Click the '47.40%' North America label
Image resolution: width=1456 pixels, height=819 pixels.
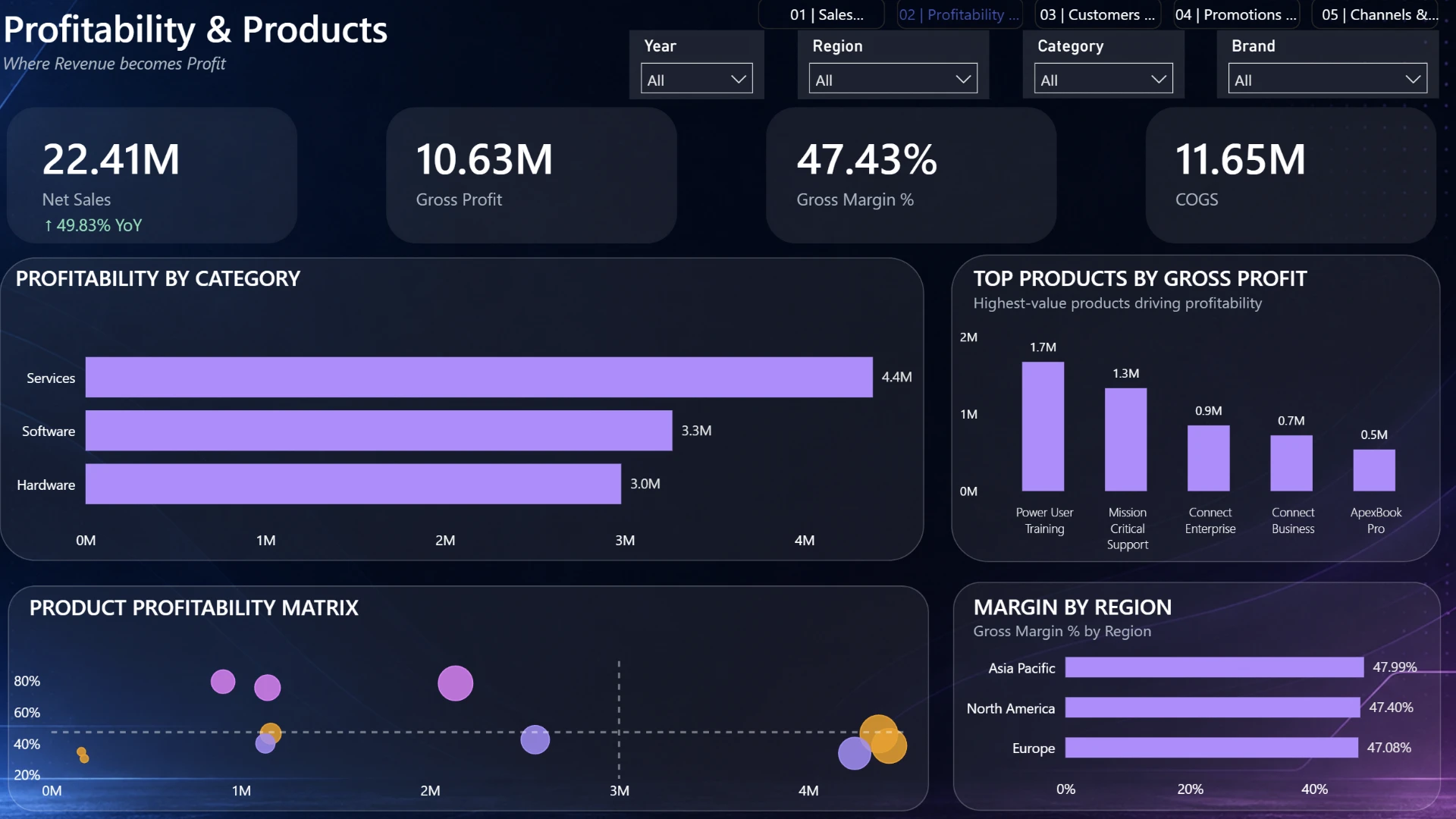pyautogui.click(x=1392, y=708)
